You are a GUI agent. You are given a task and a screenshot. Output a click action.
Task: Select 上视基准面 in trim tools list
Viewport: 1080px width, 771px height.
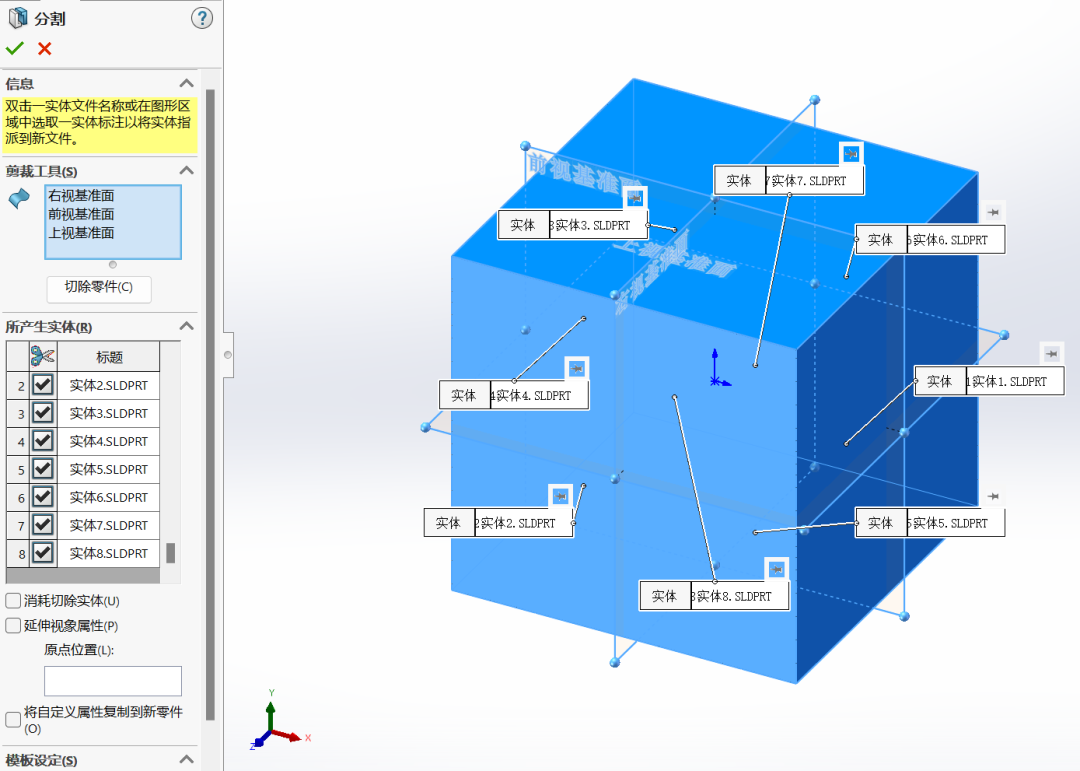point(81,233)
